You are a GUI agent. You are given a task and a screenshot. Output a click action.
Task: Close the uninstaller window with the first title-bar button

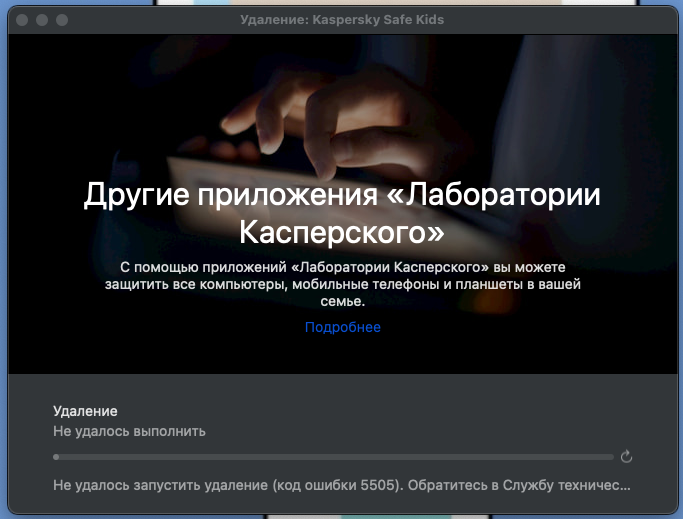pos(22,20)
